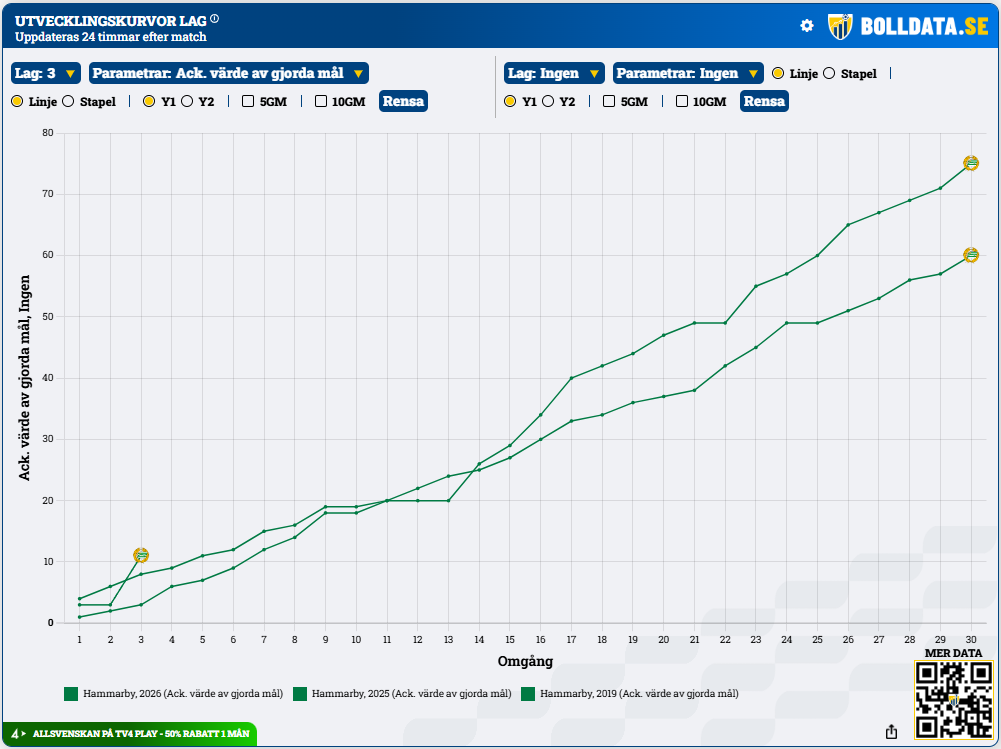Open the Parametrar: Ingen dropdown
The width and height of the screenshot is (1001, 749).
[x=687, y=73]
